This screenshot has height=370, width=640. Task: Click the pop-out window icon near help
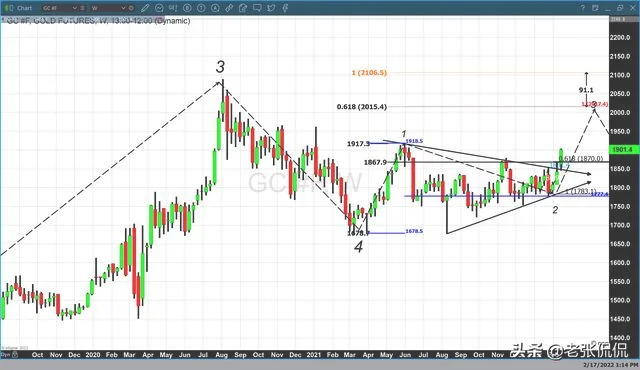(595, 8)
